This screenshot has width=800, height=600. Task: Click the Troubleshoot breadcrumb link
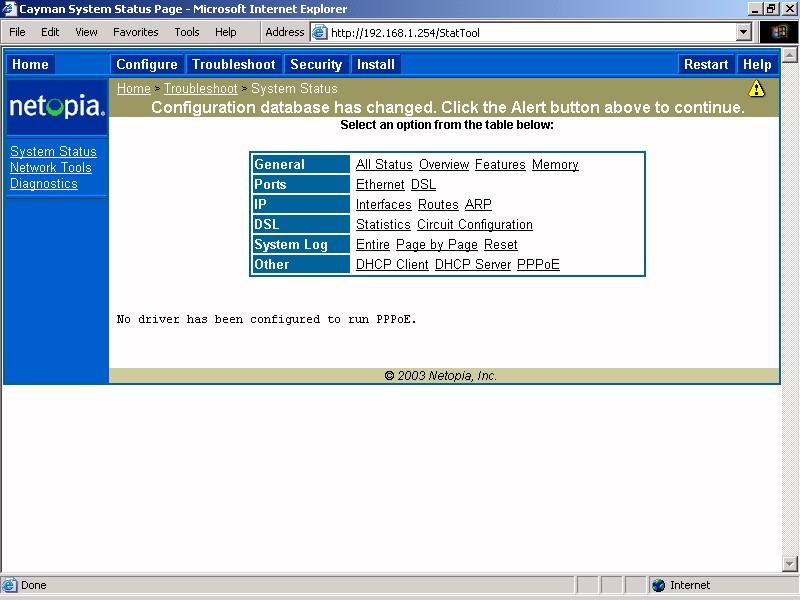pos(201,88)
